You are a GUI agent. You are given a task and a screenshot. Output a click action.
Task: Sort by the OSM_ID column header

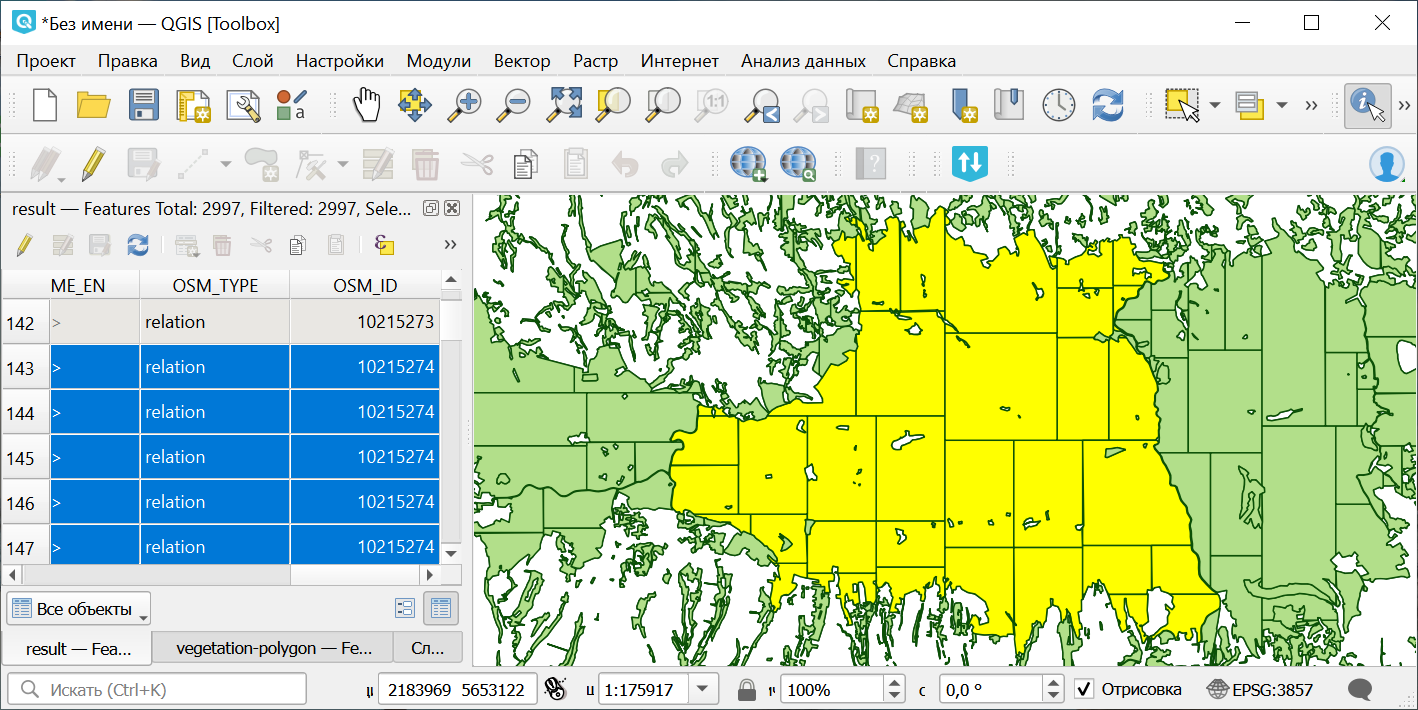365,285
